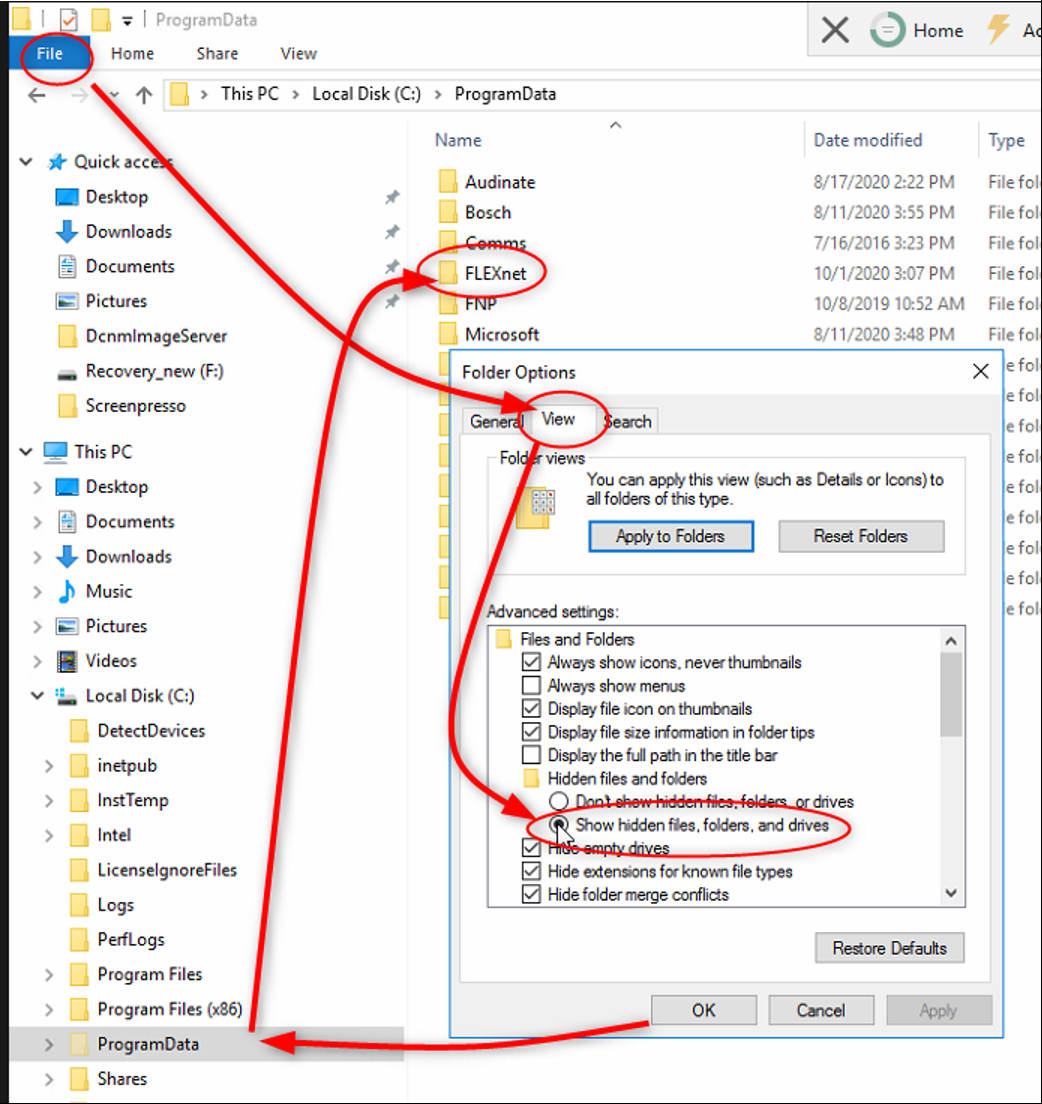Open the Recovery_new (F:) drive icon

[67, 374]
